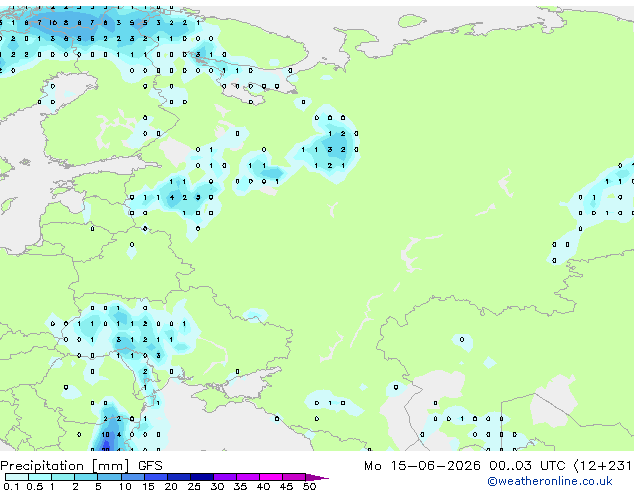Click the legend label '20'

[x=171, y=486]
